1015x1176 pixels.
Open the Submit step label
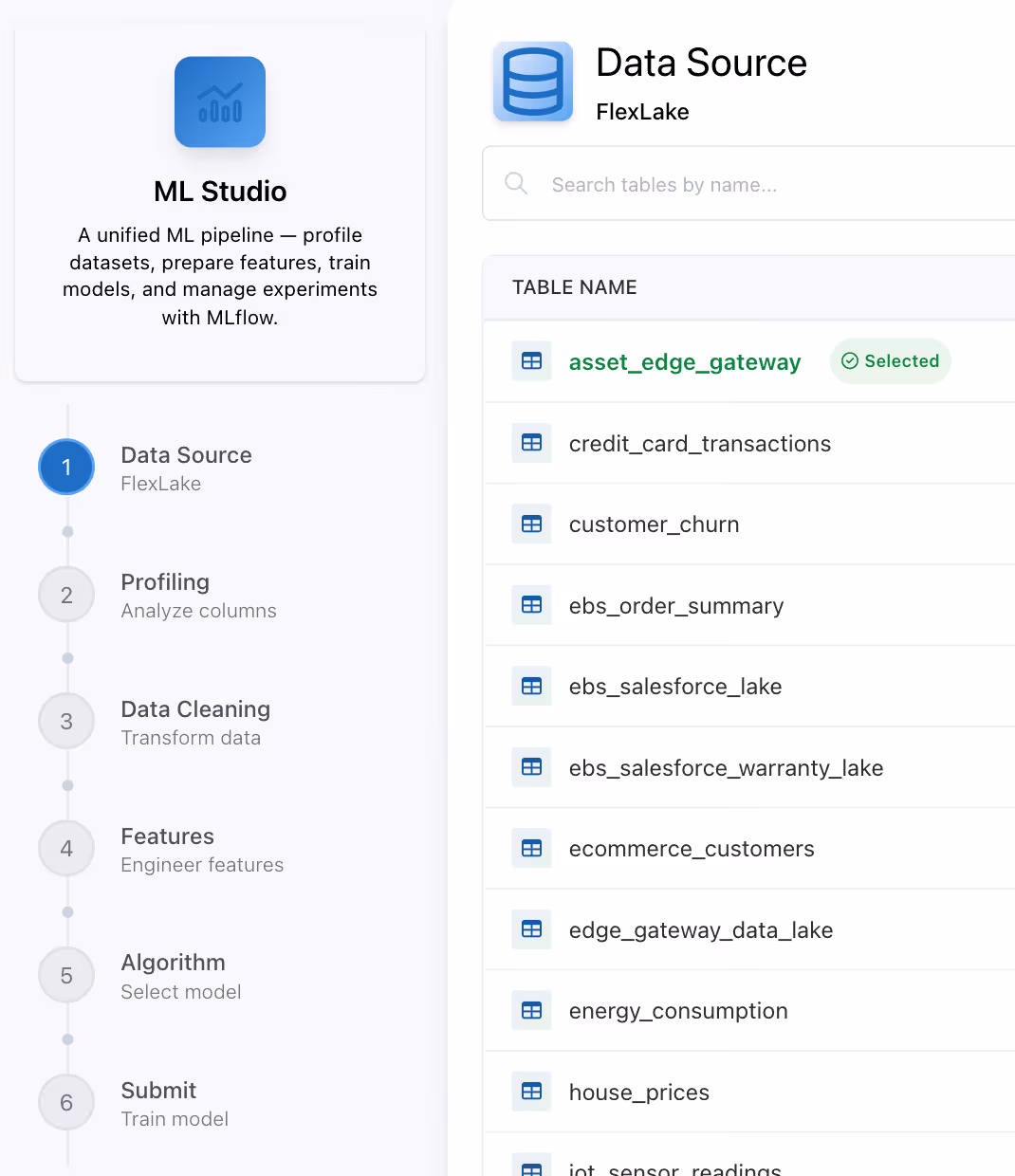(x=158, y=1091)
